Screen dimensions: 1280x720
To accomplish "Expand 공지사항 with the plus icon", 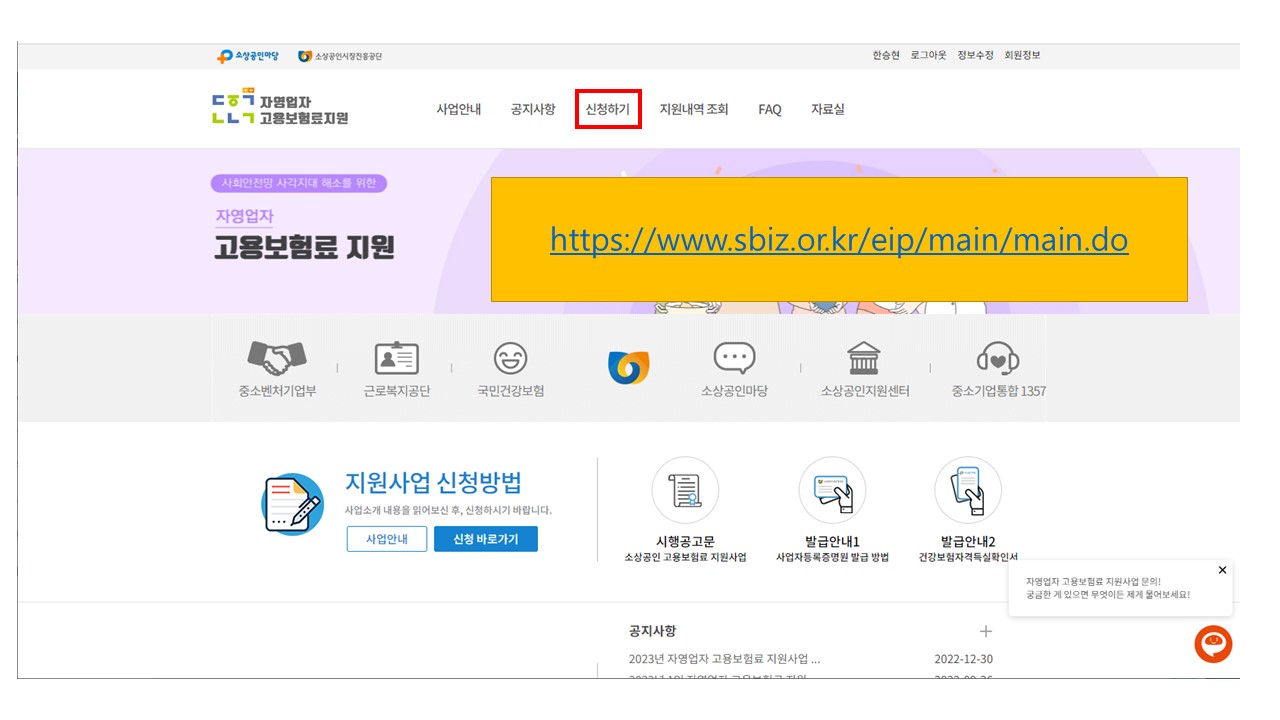I will click(986, 631).
